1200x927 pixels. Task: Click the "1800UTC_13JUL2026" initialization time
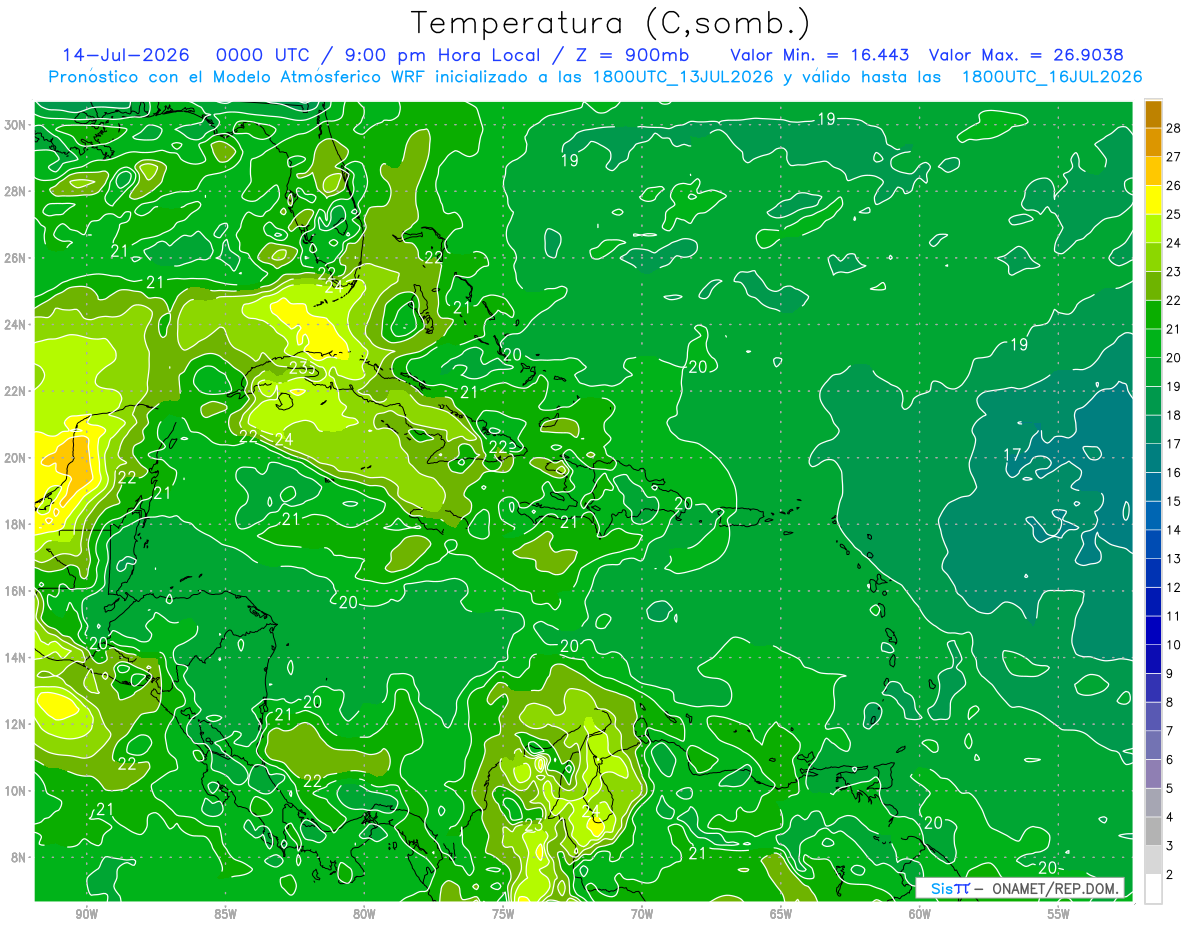click(683, 77)
